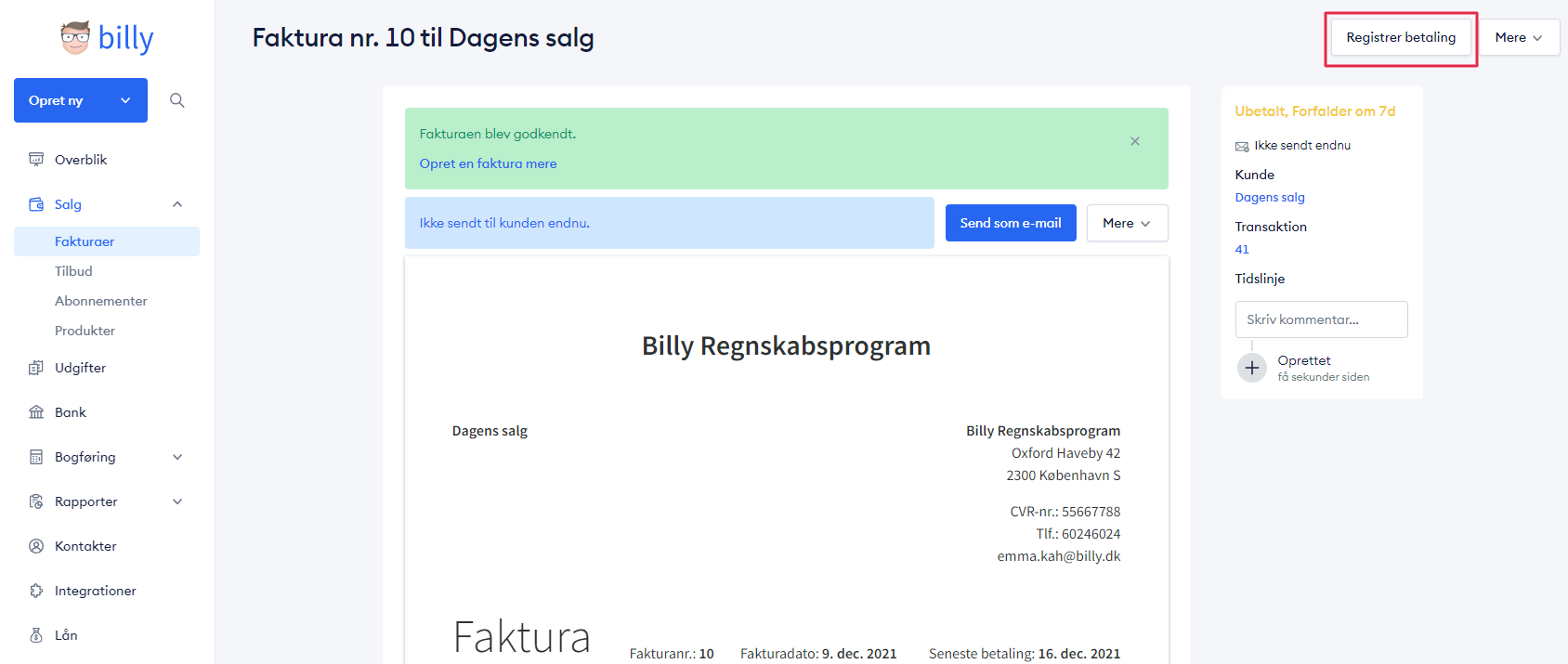Click the plus icon beside Oprettet
The height and width of the screenshot is (664, 1568).
(1252, 368)
